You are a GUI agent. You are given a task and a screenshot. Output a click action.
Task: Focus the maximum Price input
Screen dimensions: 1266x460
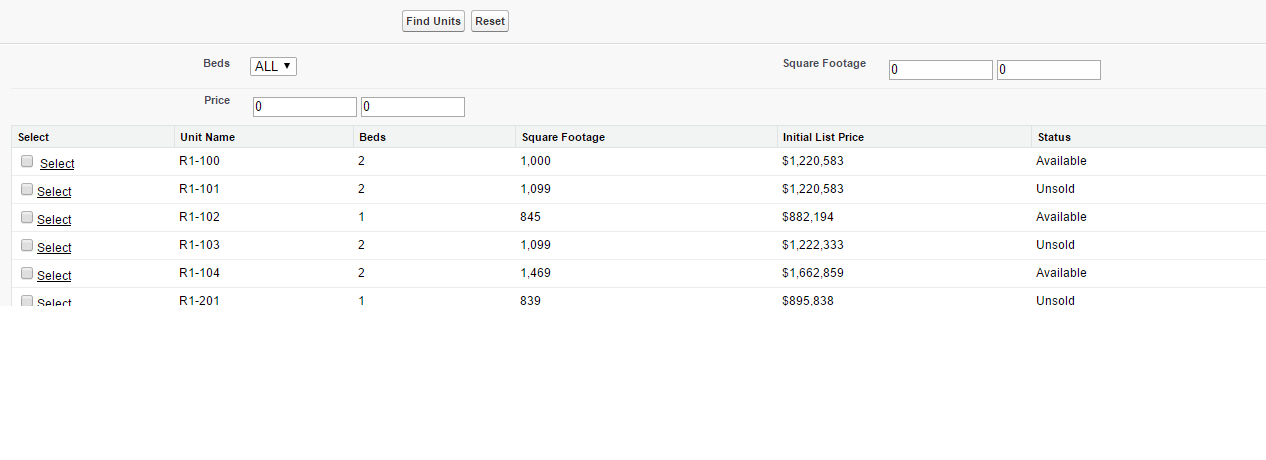click(412, 107)
